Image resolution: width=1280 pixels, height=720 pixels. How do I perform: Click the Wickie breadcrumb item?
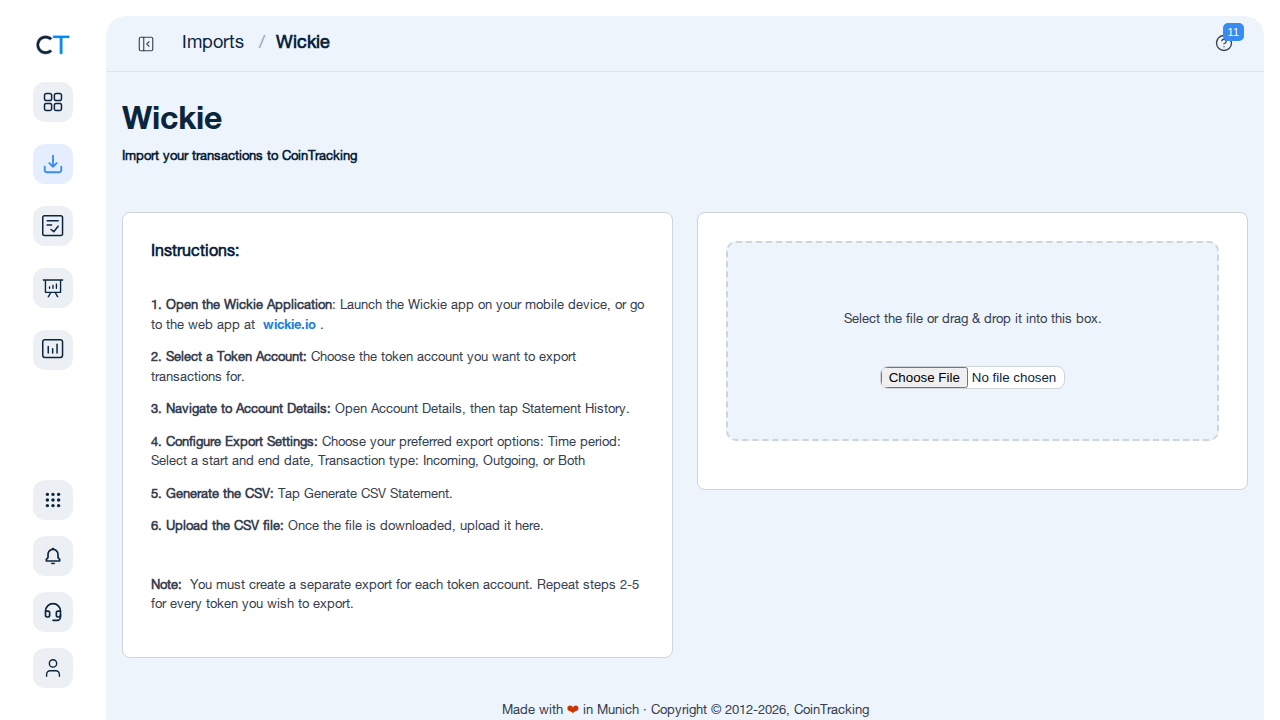[x=303, y=42]
